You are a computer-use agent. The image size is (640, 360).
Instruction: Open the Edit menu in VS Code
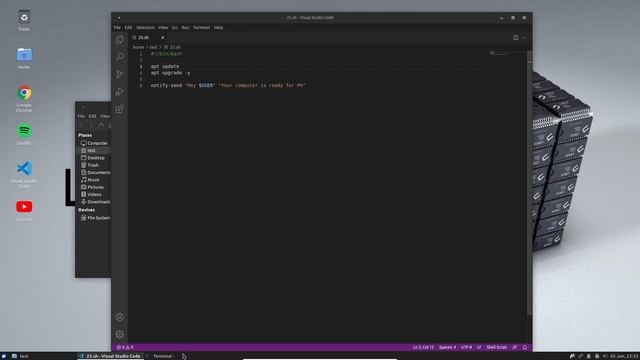point(128,27)
